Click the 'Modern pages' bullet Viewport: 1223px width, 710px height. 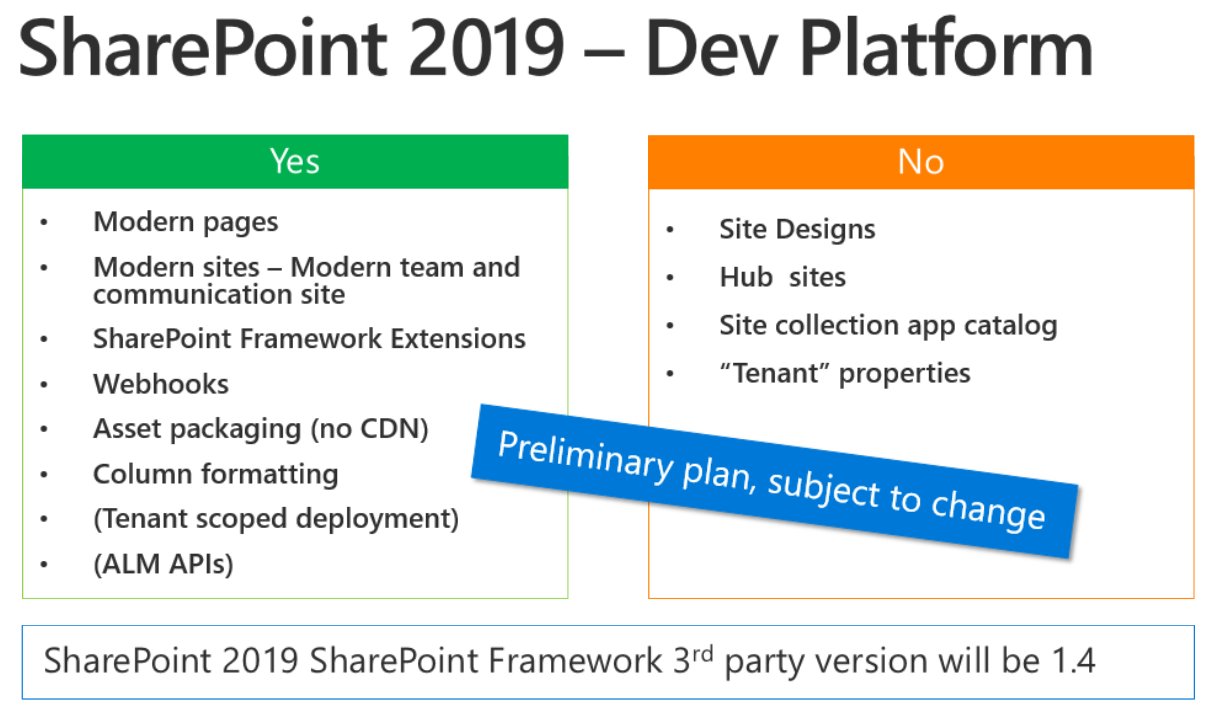[x=186, y=221]
